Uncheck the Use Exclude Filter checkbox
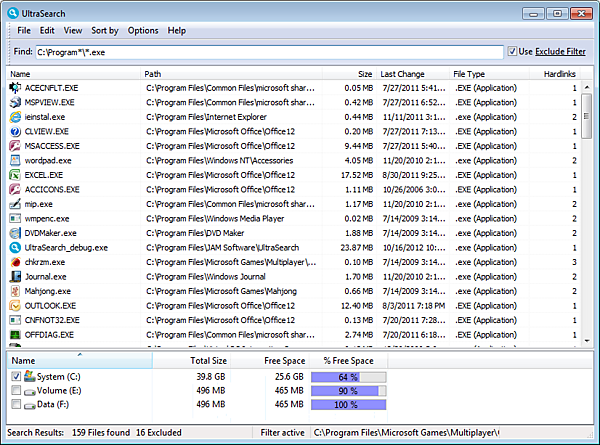 click(x=512, y=51)
